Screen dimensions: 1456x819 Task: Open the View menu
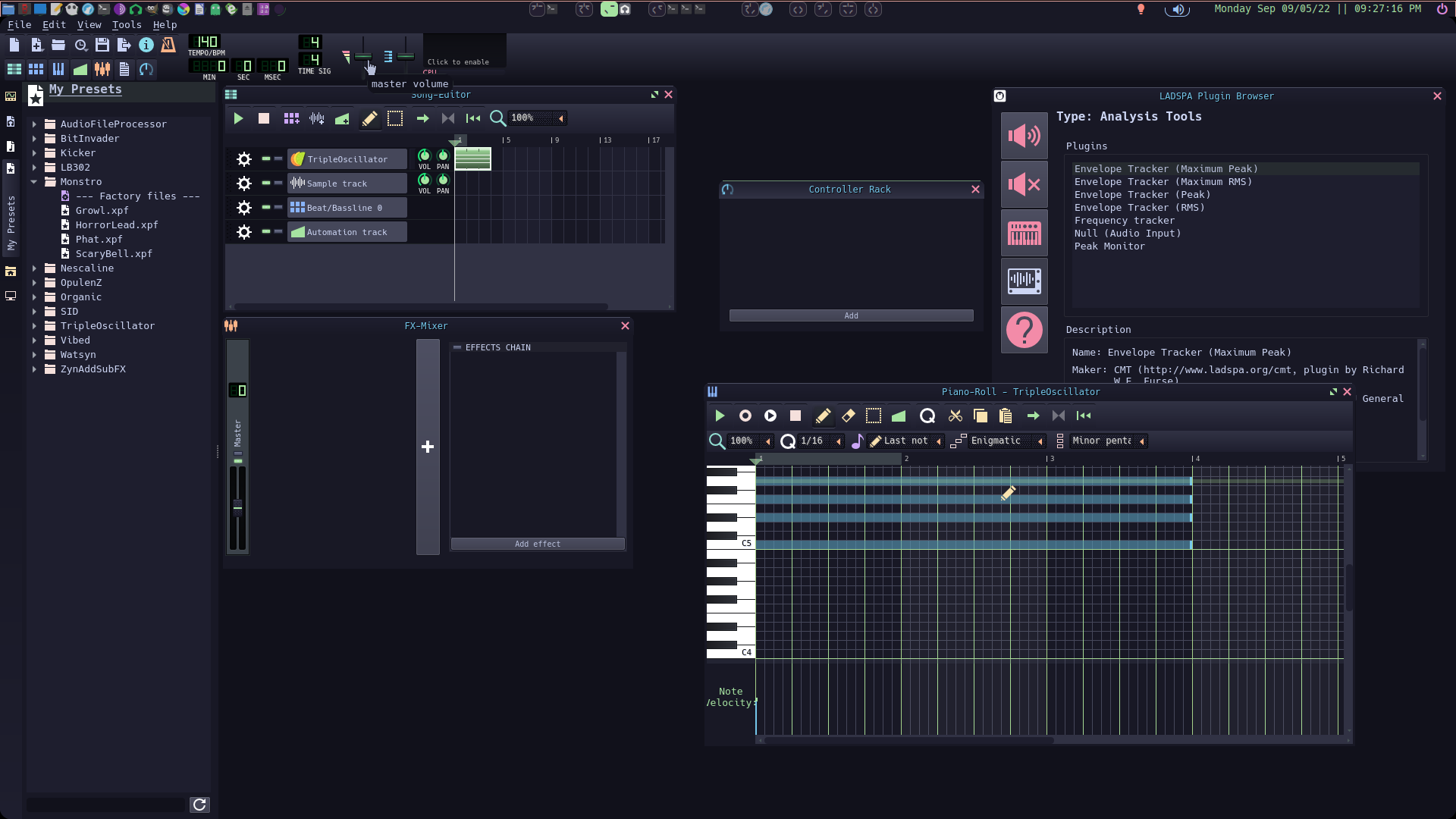89,25
